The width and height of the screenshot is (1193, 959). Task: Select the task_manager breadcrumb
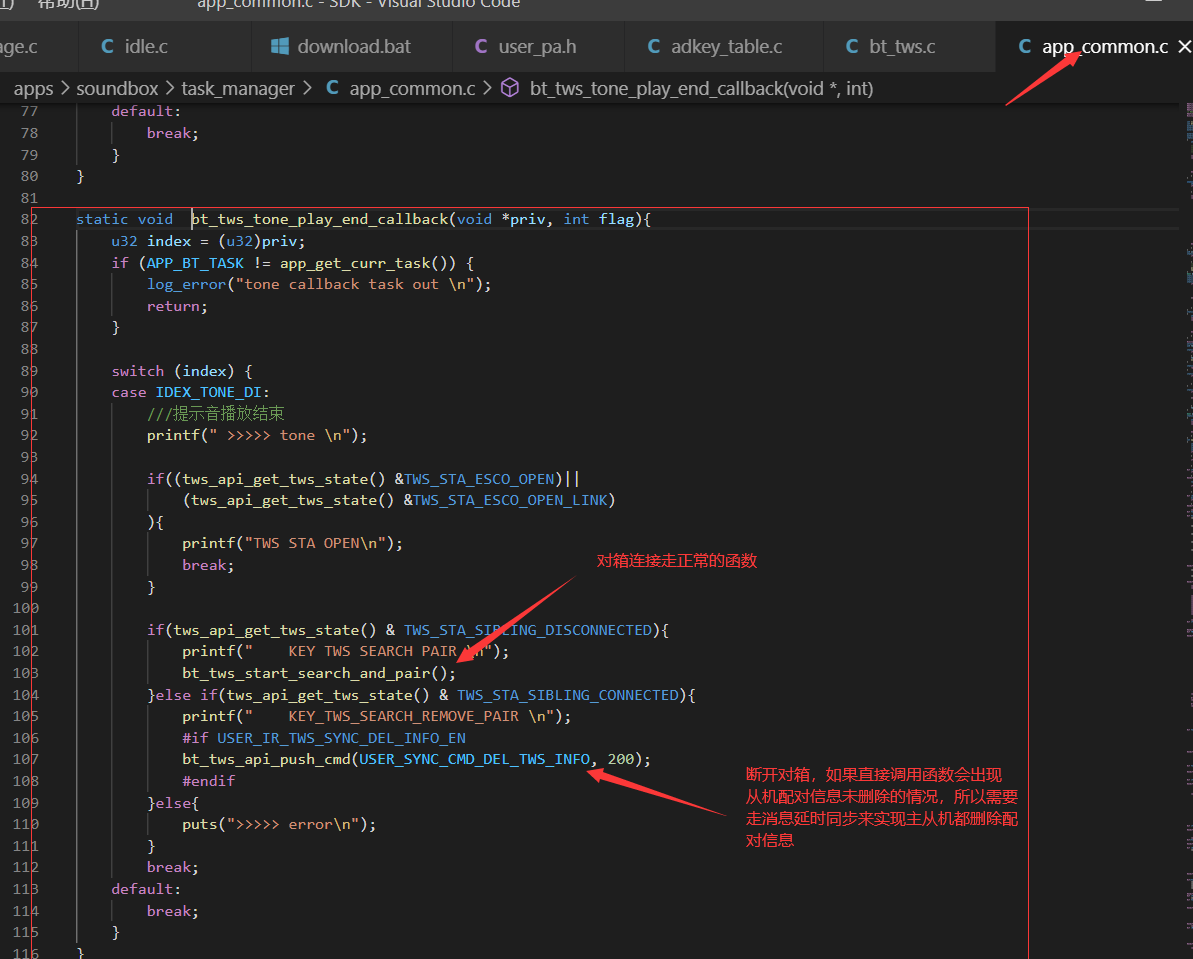[237, 88]
